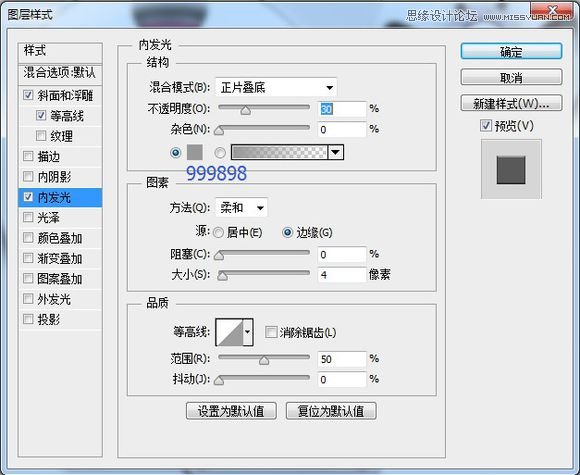Toggle the 等高线 style checkbox
Screen dimensions: 580x475
[41, 115]
